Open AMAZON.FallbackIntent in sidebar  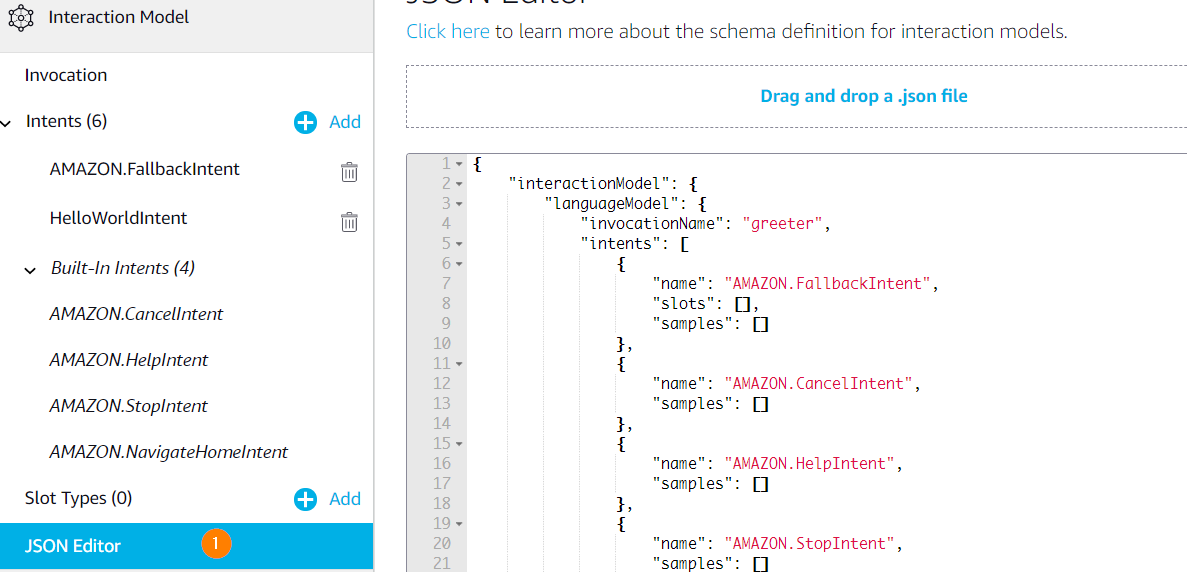145,169
